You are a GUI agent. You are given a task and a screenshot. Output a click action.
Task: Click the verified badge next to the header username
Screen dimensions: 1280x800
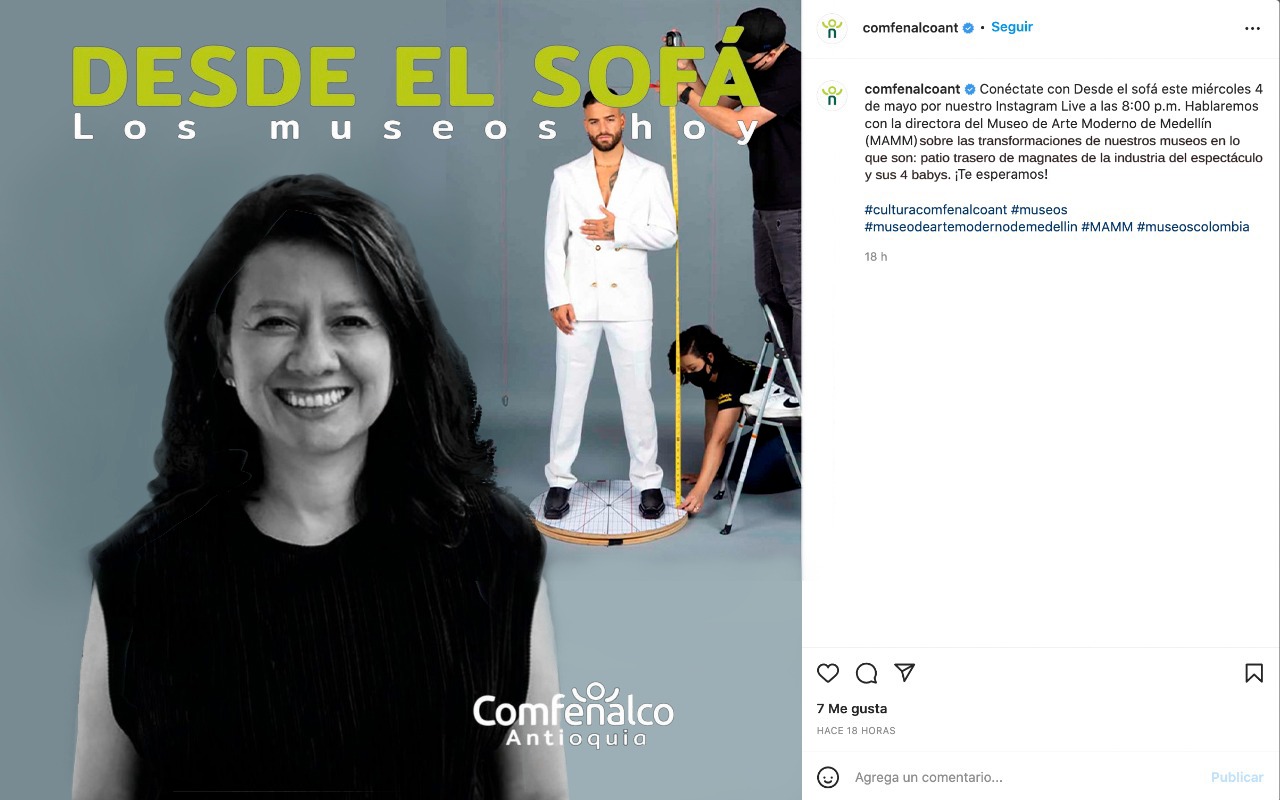[968, 28]
